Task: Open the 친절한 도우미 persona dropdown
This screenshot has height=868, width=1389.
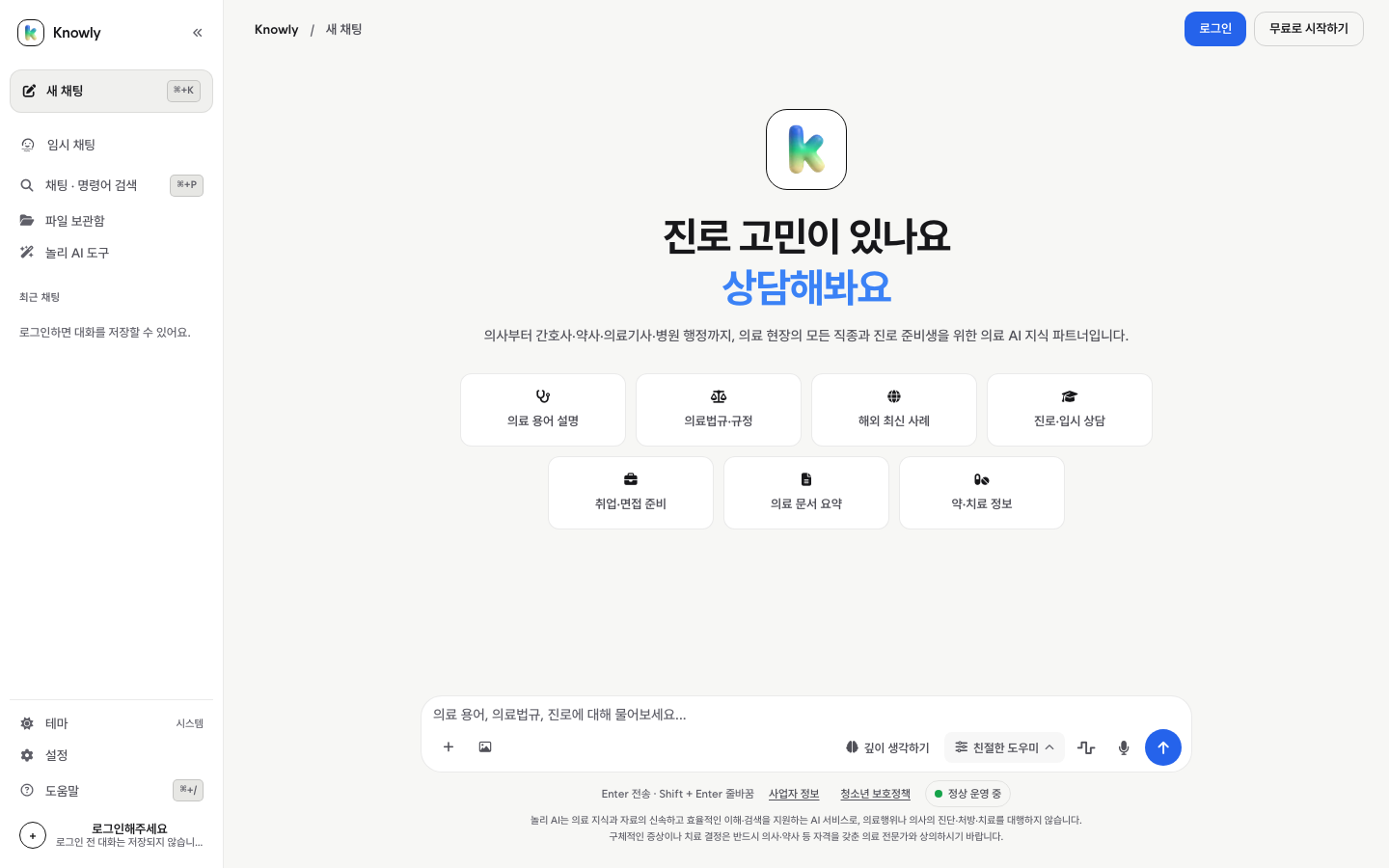Action: click(1004, 747)
